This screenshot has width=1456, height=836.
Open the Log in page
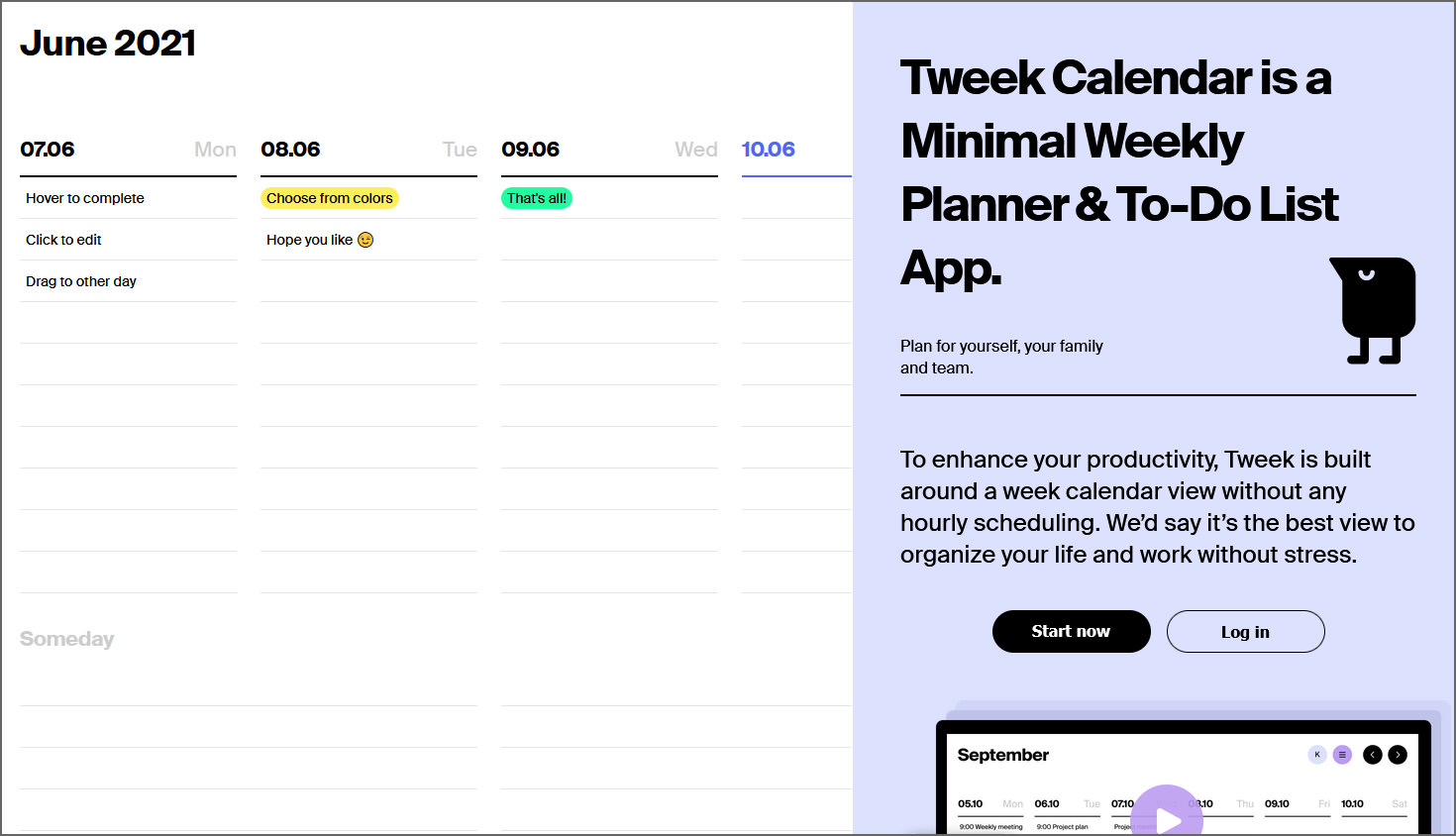[1245, 631]
